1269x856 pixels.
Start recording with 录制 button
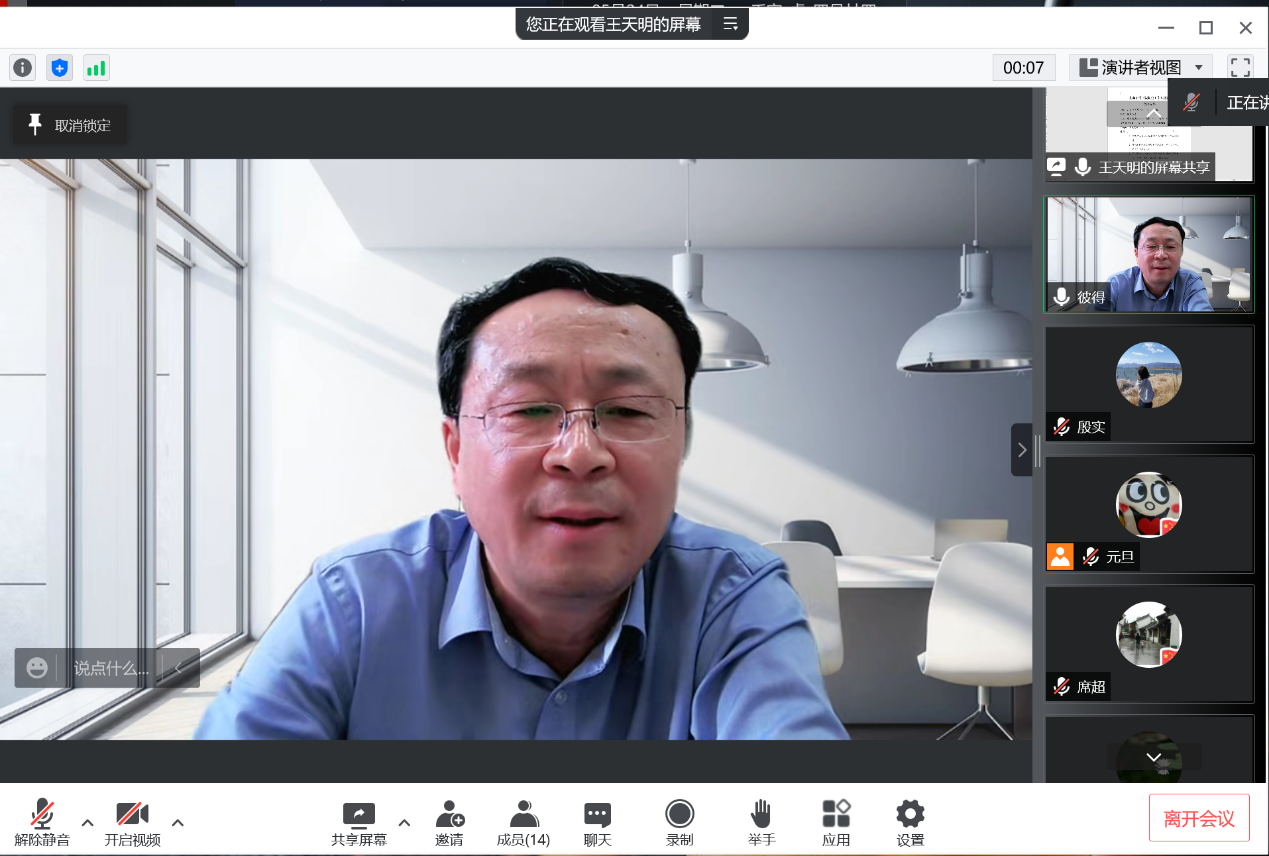click(680, 822)
